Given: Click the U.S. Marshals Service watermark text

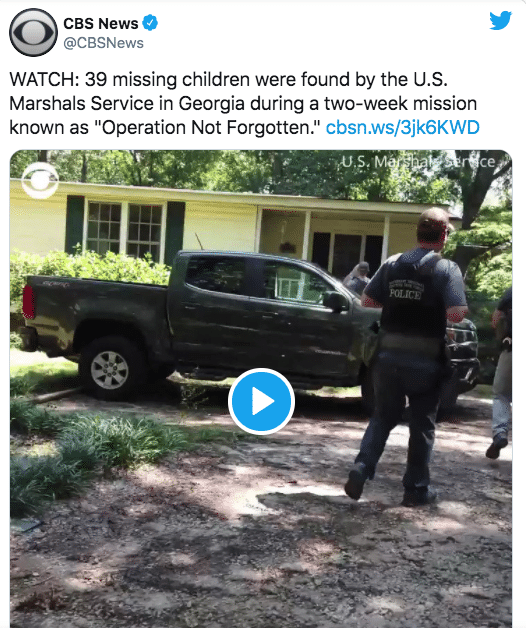Looking at the screenshot, I should 418,162.
